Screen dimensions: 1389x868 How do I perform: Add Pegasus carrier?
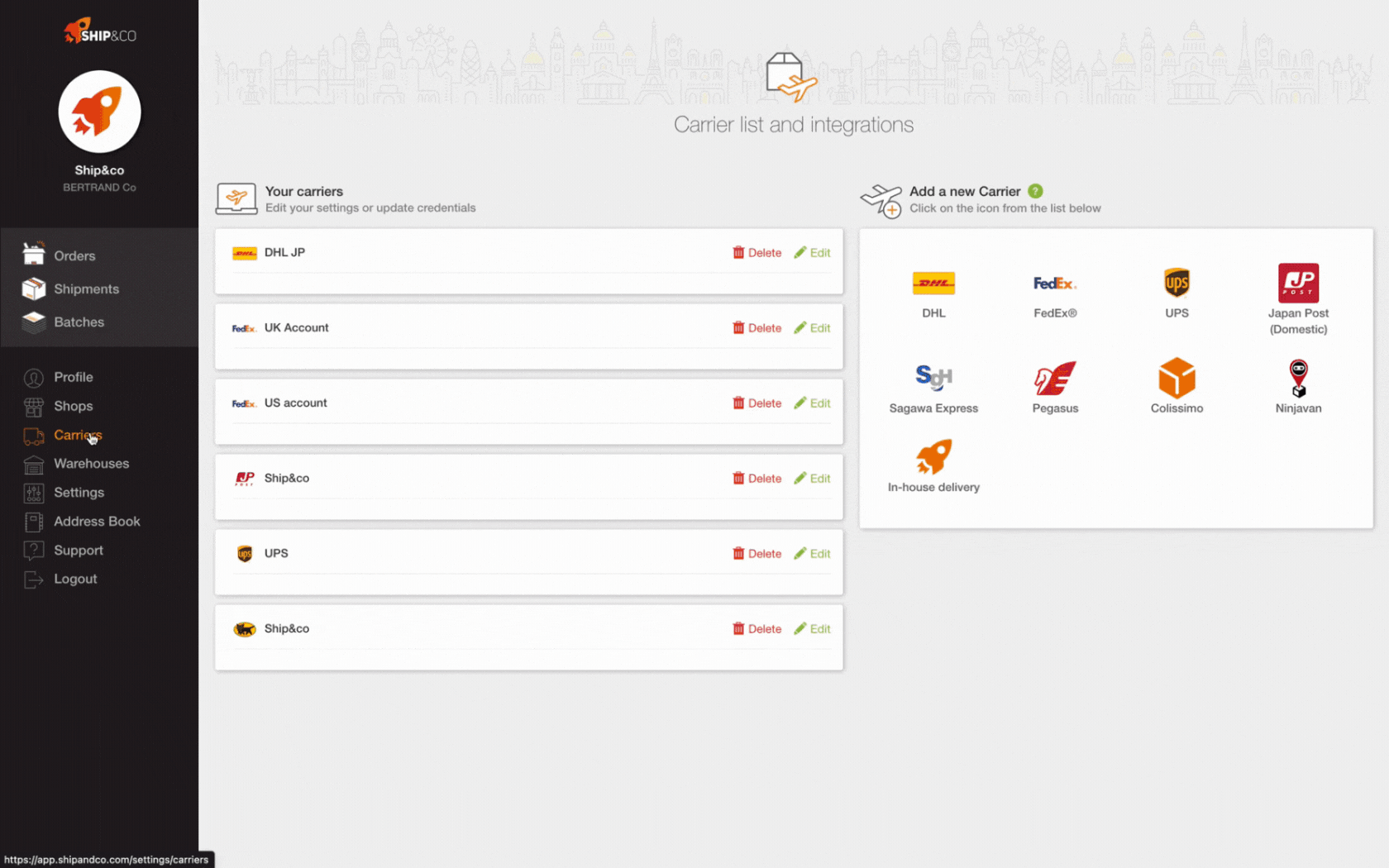[x=1055, y=389]
